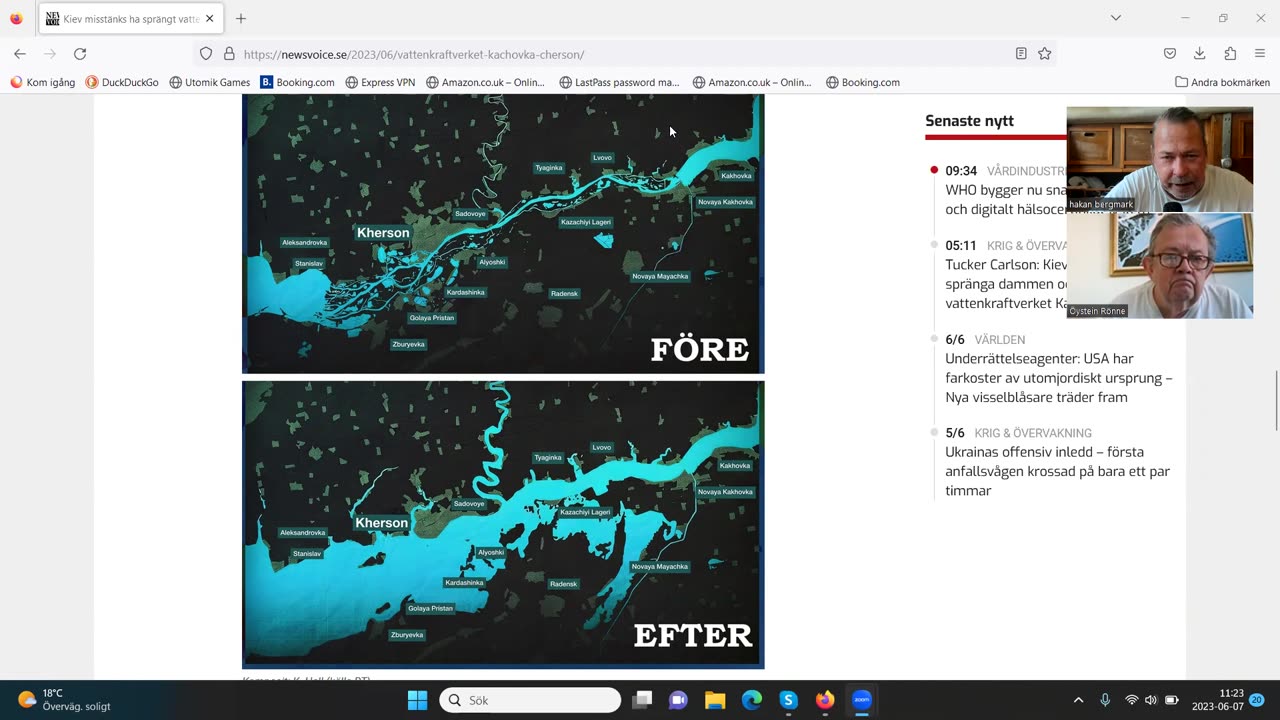Launch Microsoft Edge from the taskbar
The image size is (1280, 720).
tap(752, 700)
